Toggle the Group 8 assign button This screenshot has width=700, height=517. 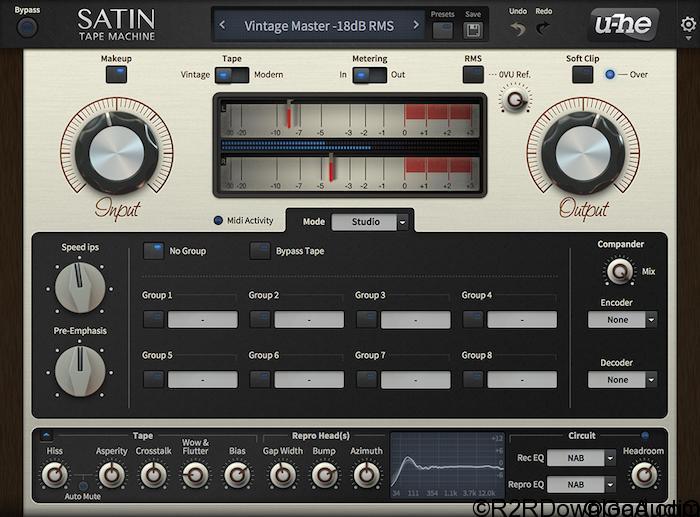[473, 379]
